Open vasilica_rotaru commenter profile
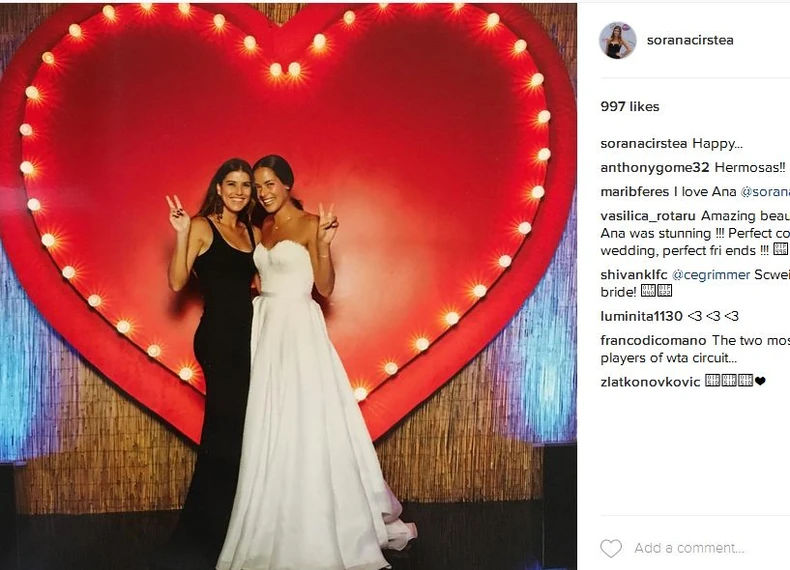The width and height of the screenshot is (790, 570). [648, 216]
